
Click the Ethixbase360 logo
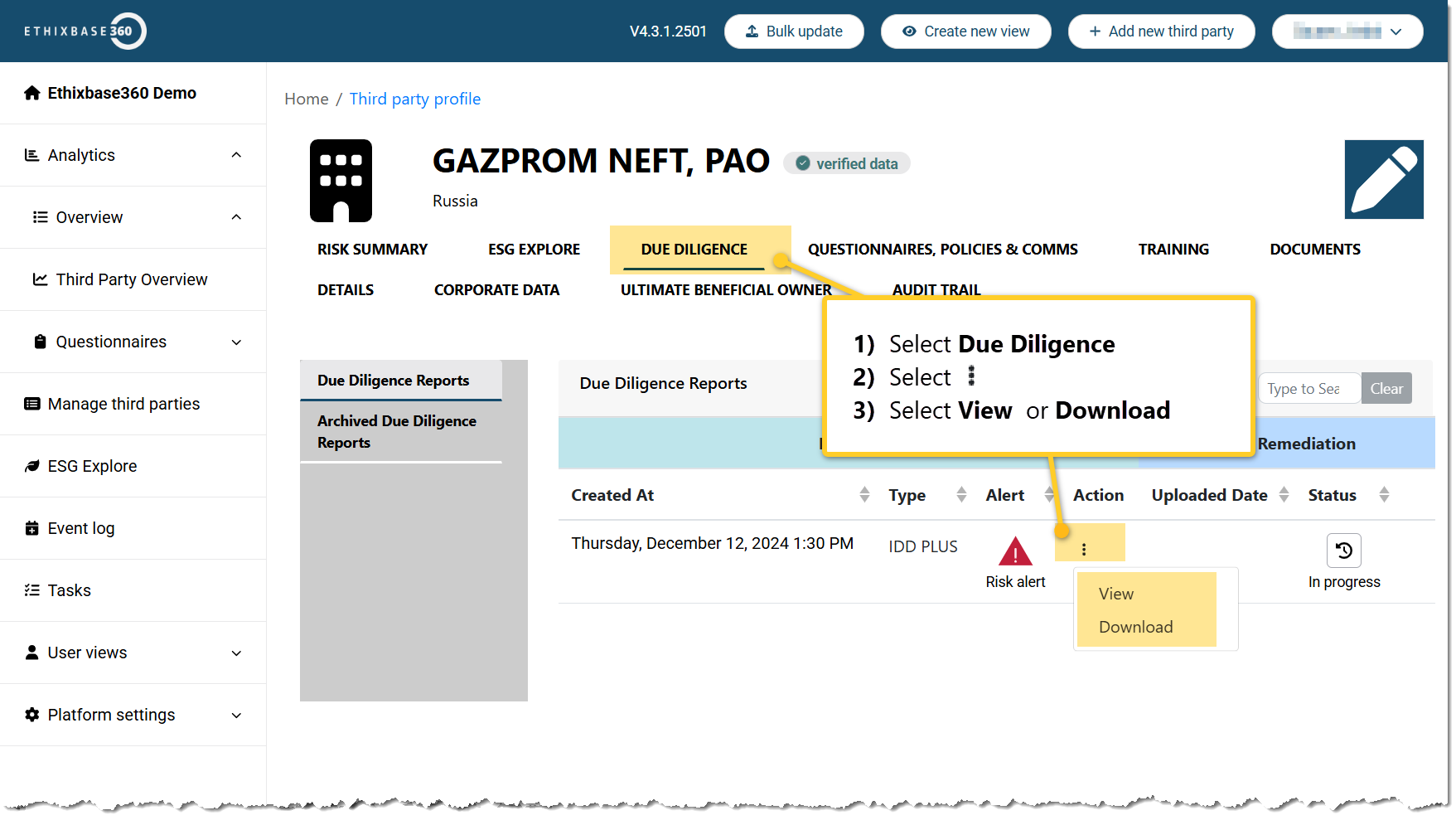click(x=85, y=32)
